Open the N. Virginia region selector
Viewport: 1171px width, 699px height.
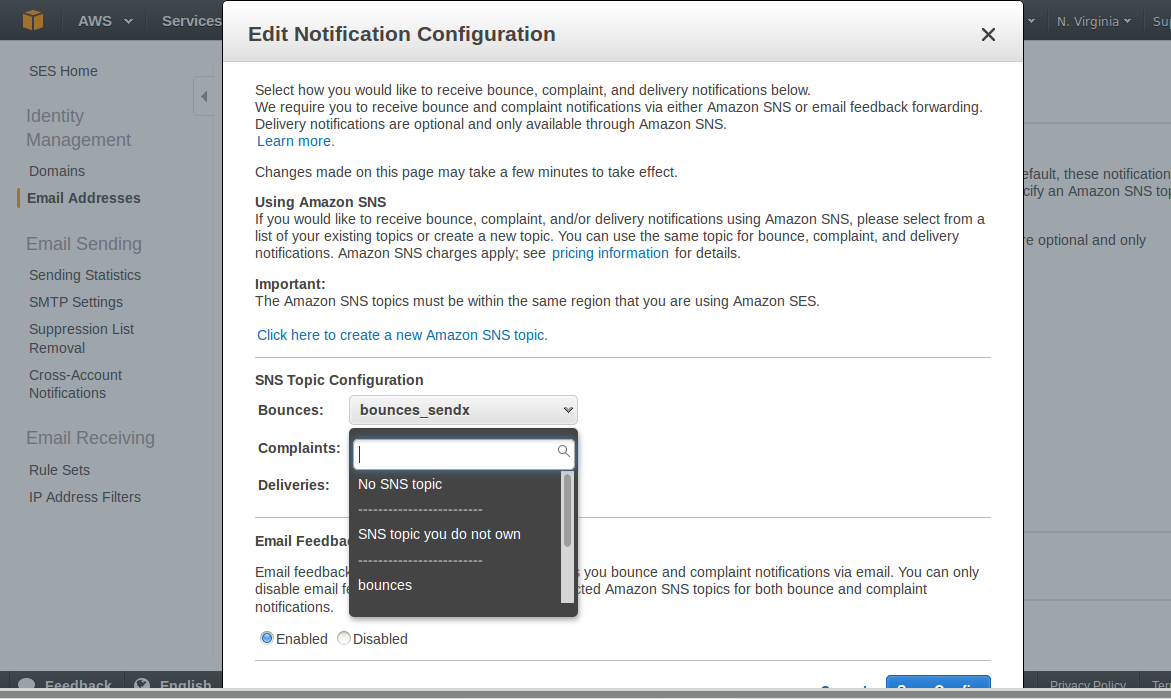click(1093, 21)
